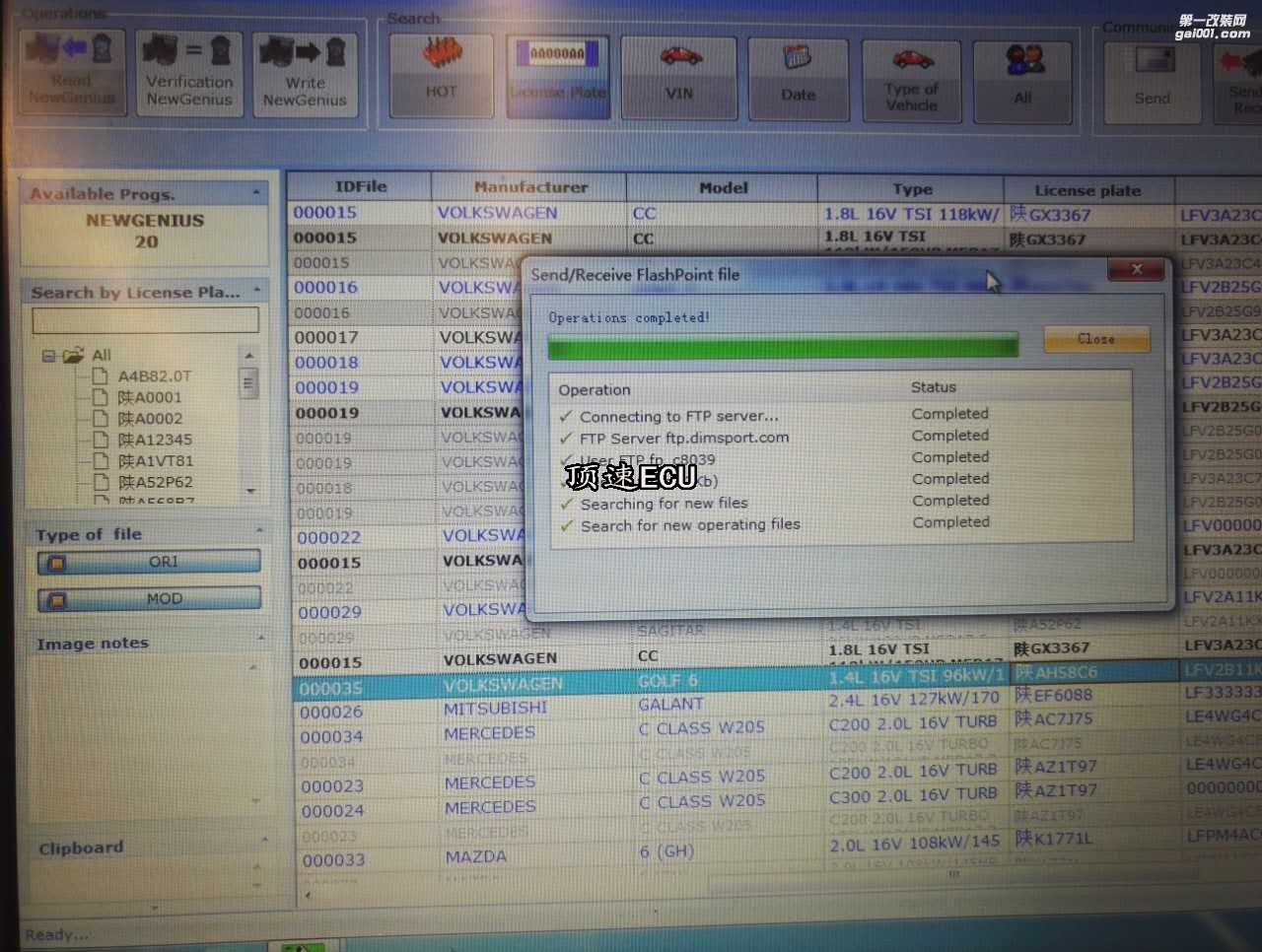Select the 陕A12345 license plate item
This screenshot has width=1262, height=952.
[x=155, y=440]
